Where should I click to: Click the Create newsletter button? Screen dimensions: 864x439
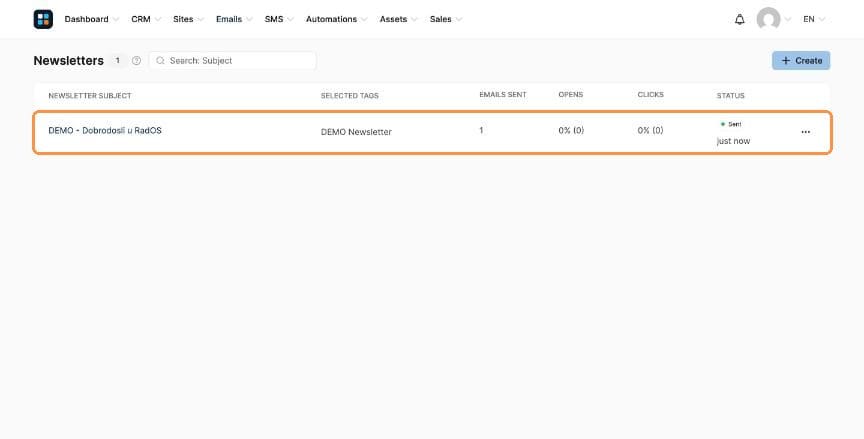pos(801,61)
